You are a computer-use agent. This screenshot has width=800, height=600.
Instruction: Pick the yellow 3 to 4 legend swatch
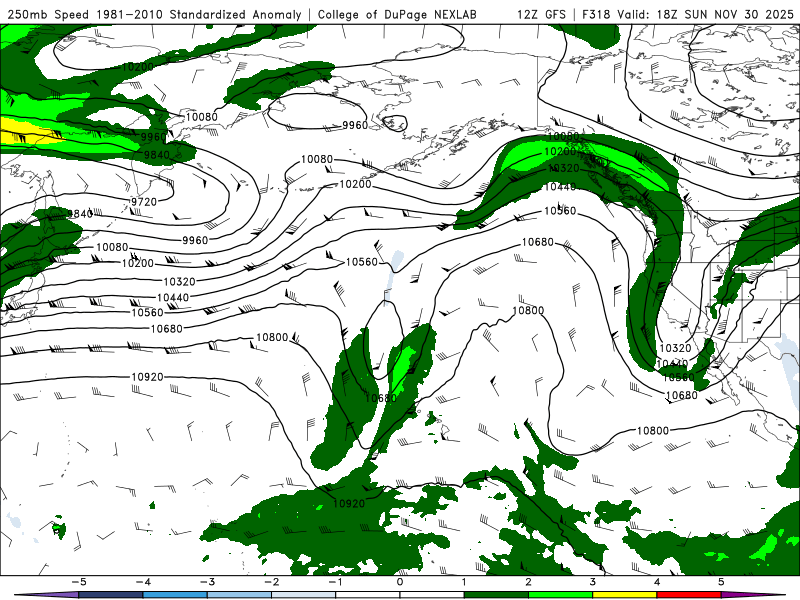(x=624, y=595)
